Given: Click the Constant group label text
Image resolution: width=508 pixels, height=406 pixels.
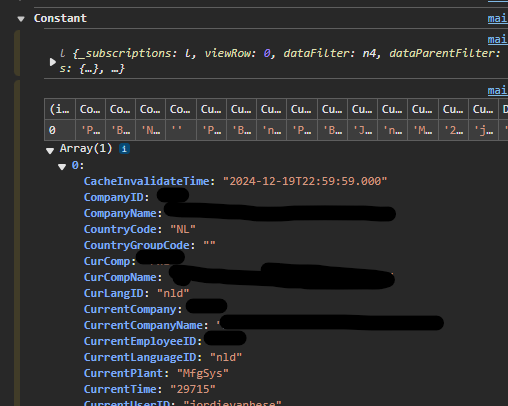Looking at the screenshot, I should tap(60, 18).
